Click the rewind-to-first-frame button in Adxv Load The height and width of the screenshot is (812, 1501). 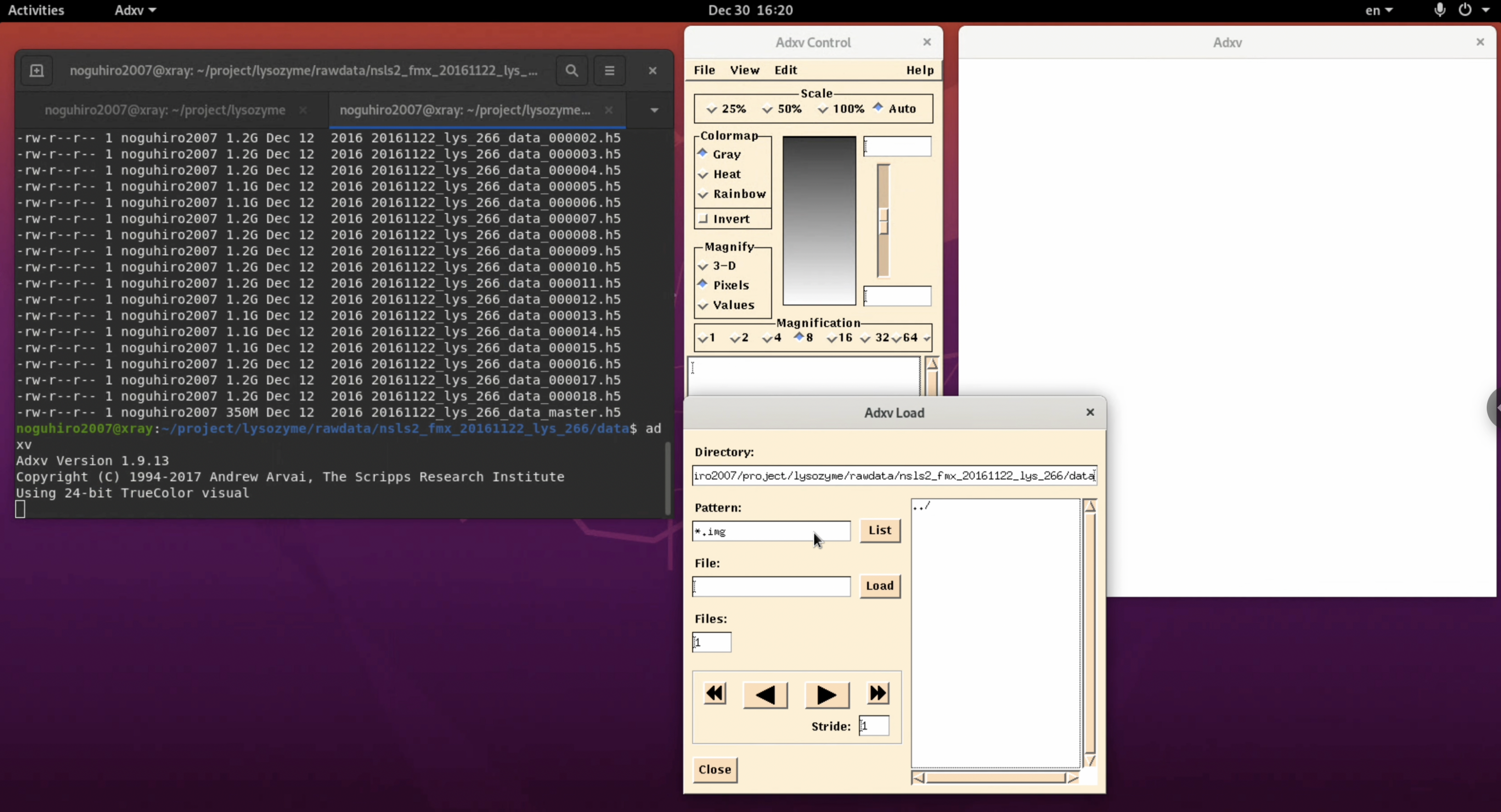tap(715, 694)
